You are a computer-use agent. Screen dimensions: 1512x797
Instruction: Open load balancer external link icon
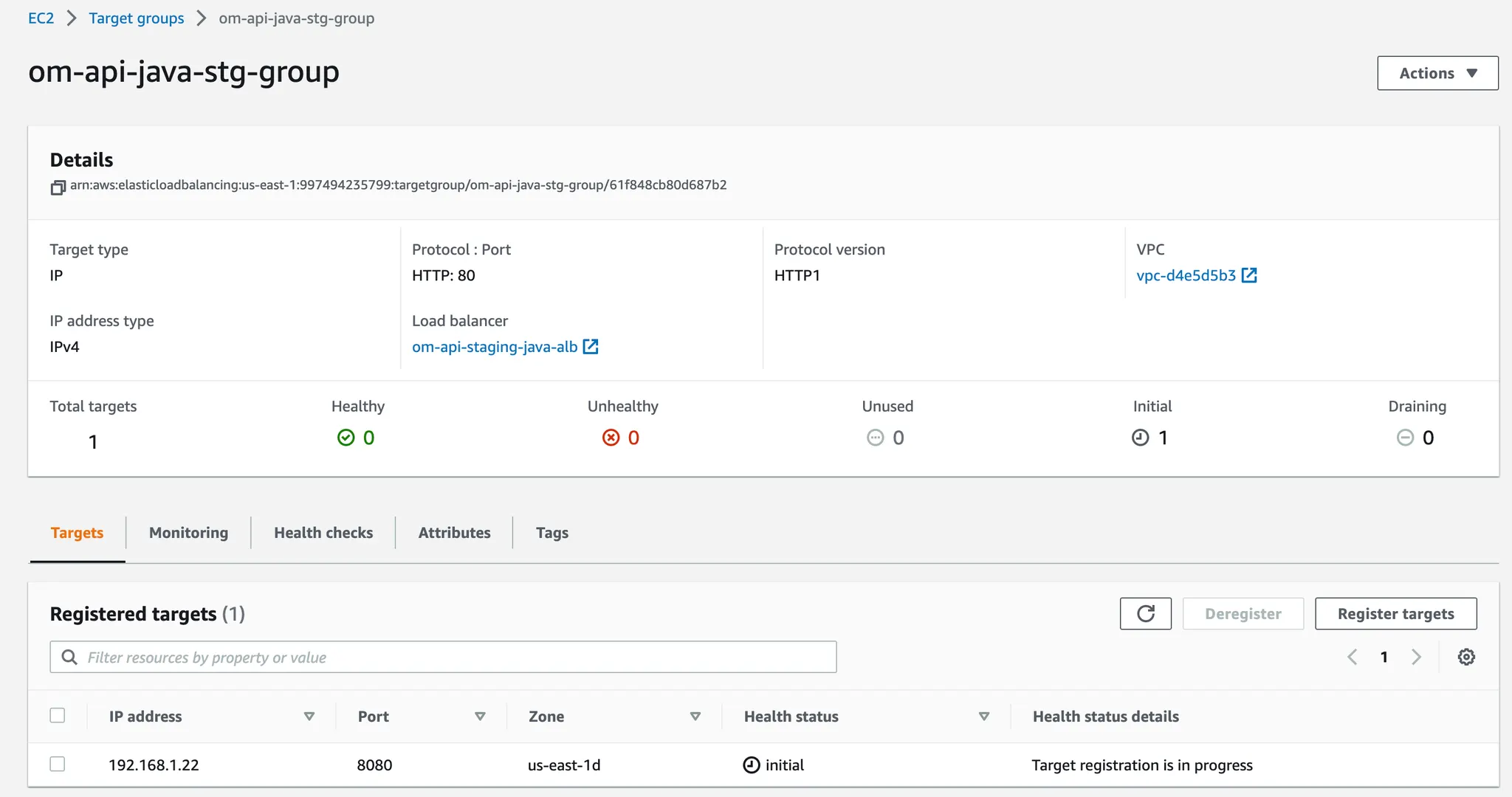591,347
